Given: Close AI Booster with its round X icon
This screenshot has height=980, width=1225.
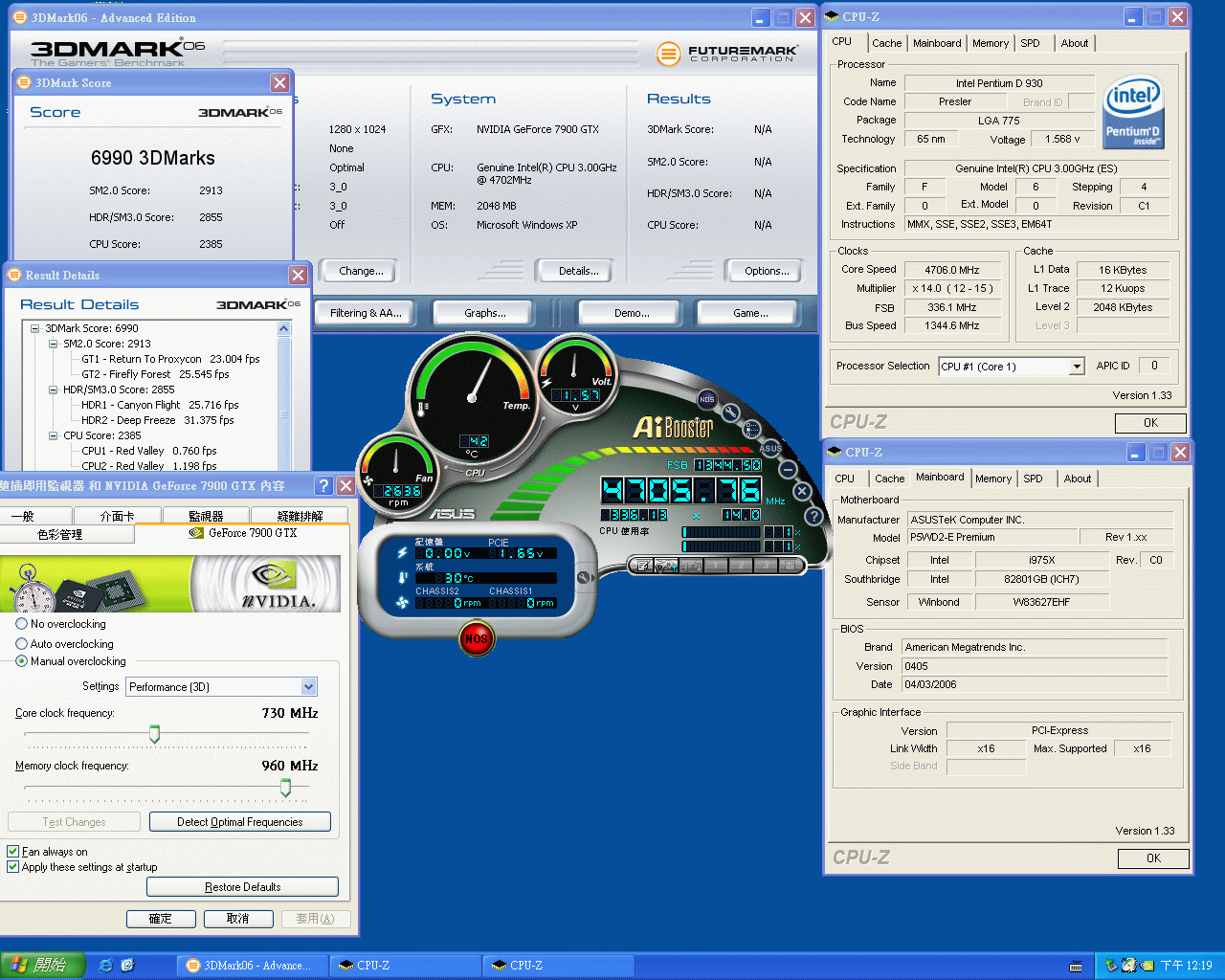Looking at the screenshot, I should tap(802, 491).
